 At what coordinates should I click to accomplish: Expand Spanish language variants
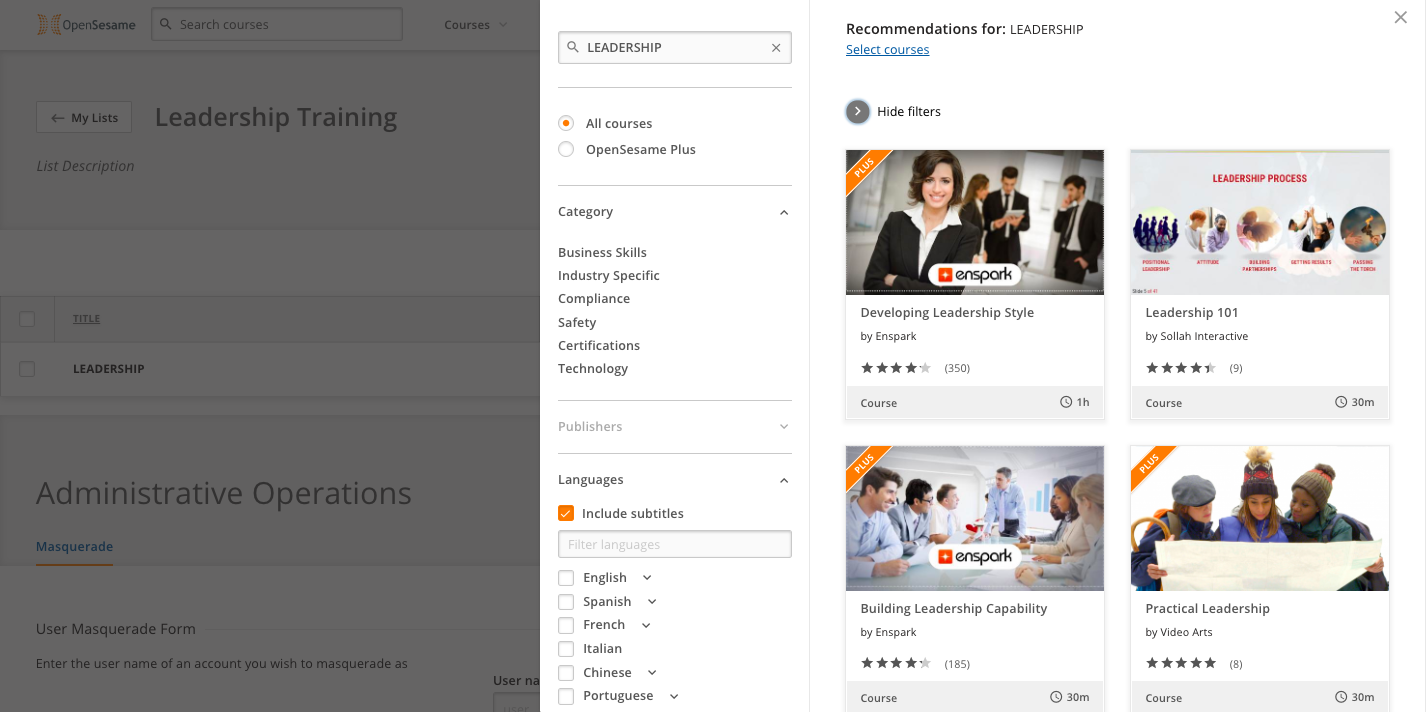[652, 602]
